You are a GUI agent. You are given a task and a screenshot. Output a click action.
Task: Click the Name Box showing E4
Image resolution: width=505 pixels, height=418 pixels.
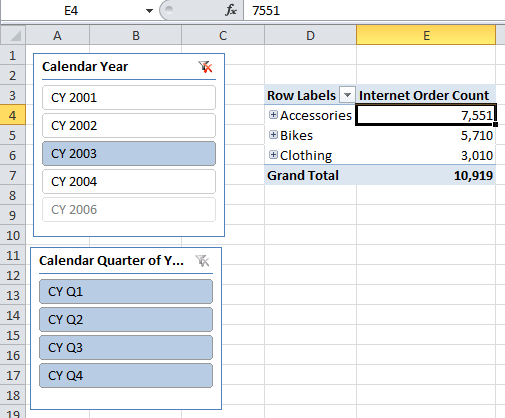click(x=71, y=11)
